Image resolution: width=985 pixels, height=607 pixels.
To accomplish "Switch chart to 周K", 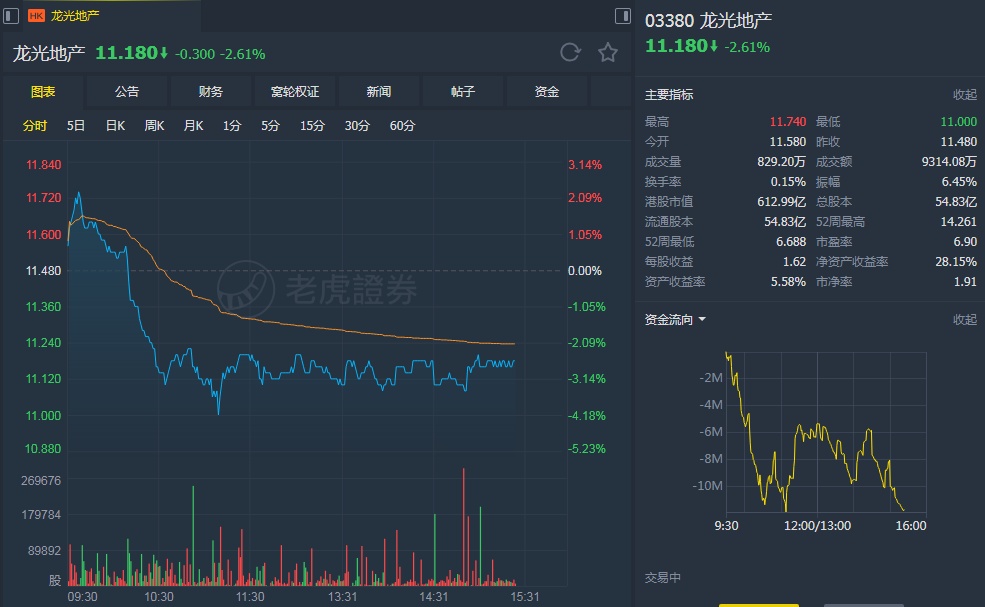I will (155, 126).
